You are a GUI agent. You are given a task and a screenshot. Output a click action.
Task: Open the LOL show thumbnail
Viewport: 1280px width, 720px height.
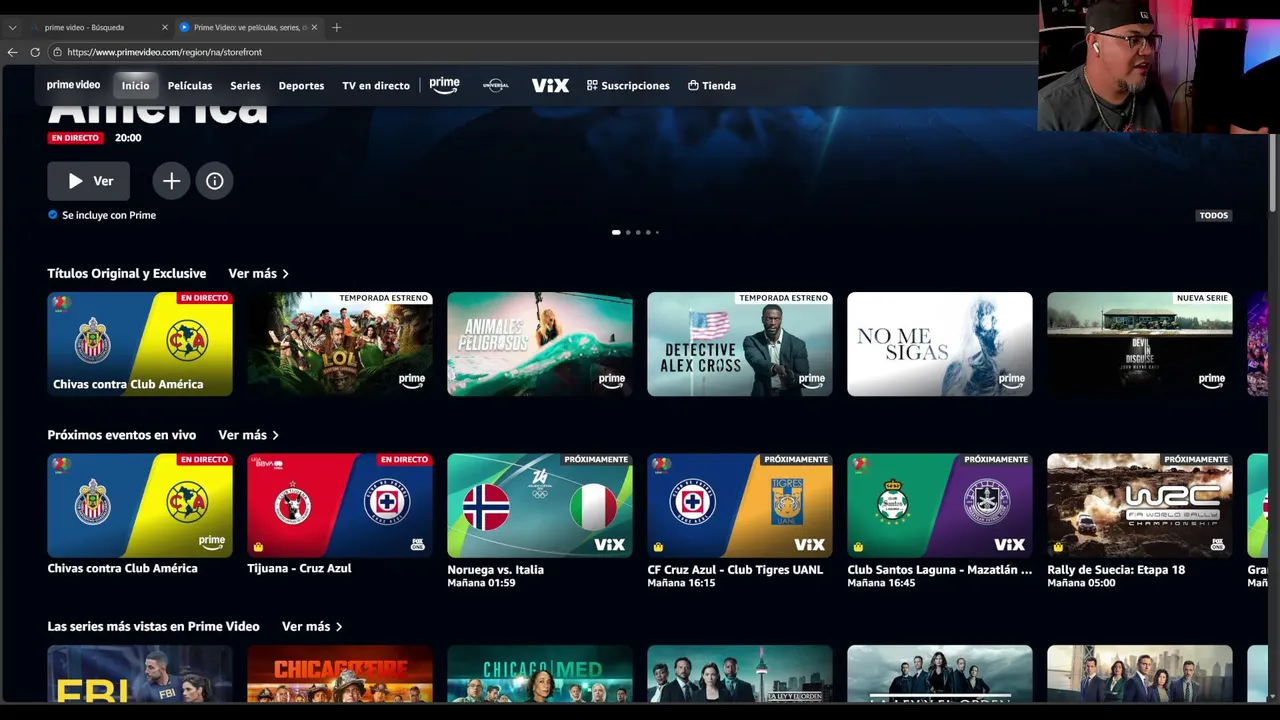340,344
